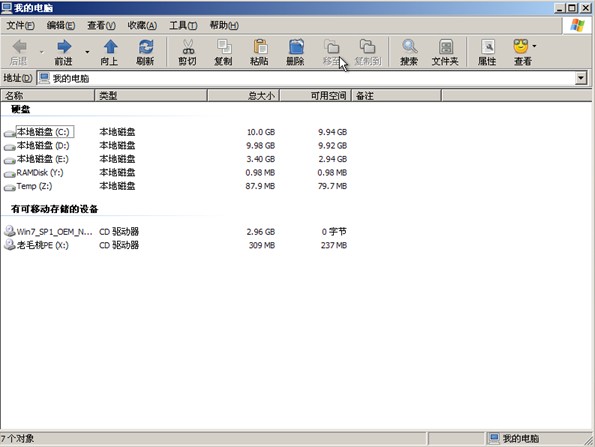
Task: Select the Win7_SP1_OEM CD drive icon
Action: 9,231
